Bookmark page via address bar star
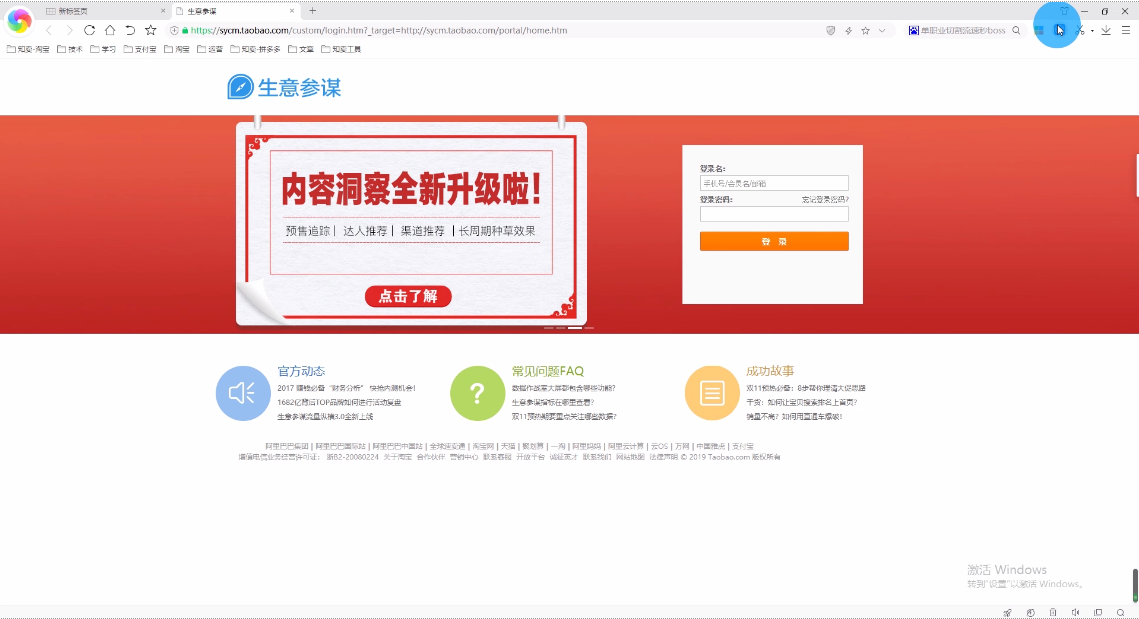1139x619 pixels. tap(865, 30)
